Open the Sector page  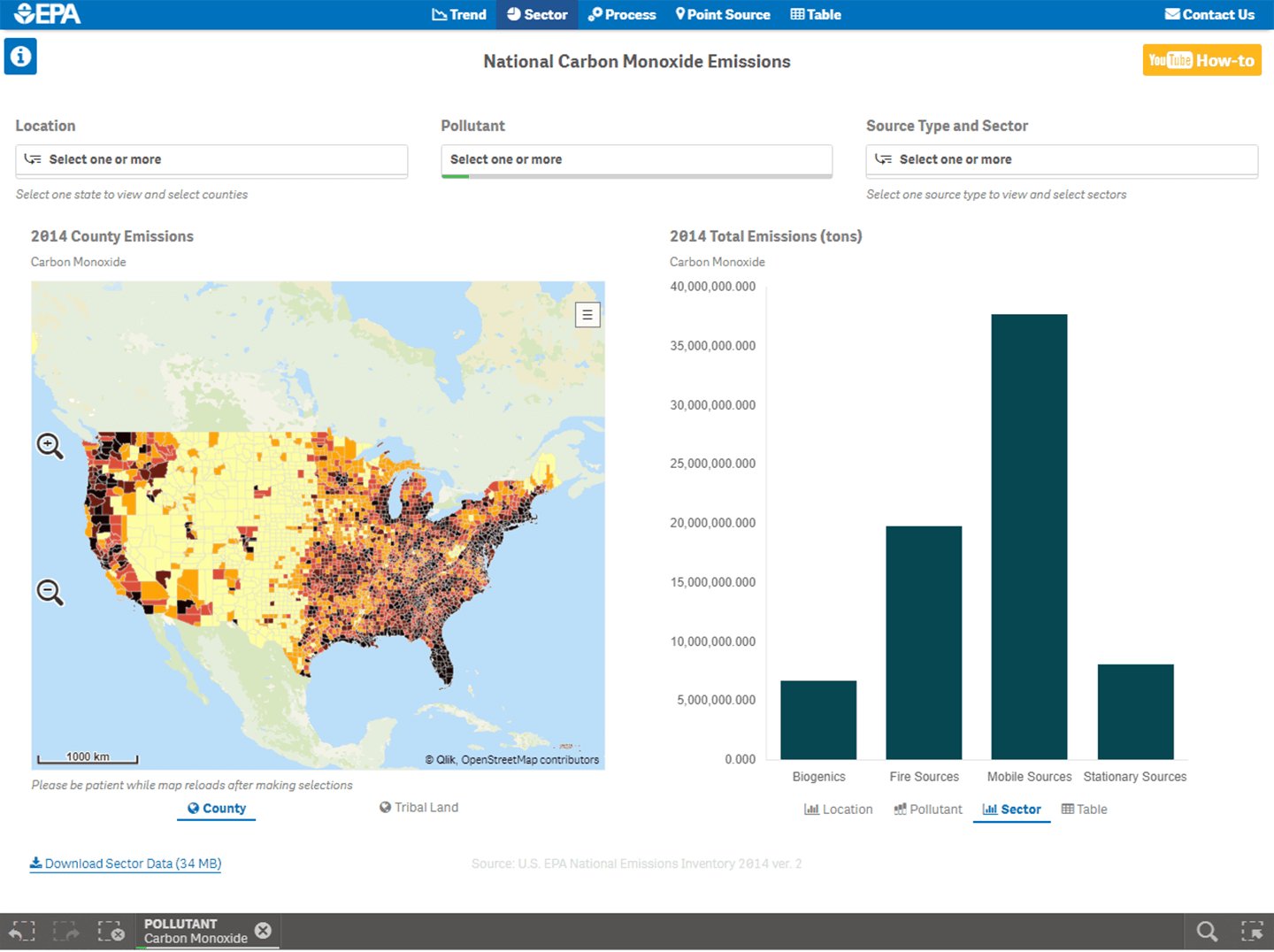(537, 14)
